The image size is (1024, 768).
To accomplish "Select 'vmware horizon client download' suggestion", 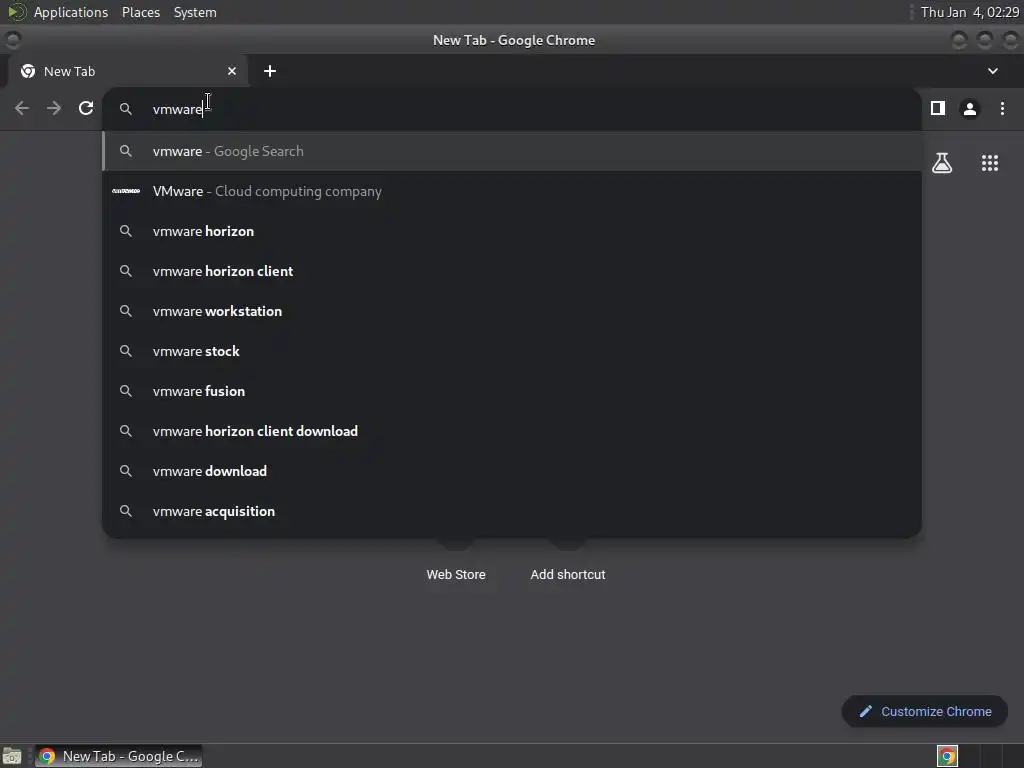I will click(x=512, y=431).
